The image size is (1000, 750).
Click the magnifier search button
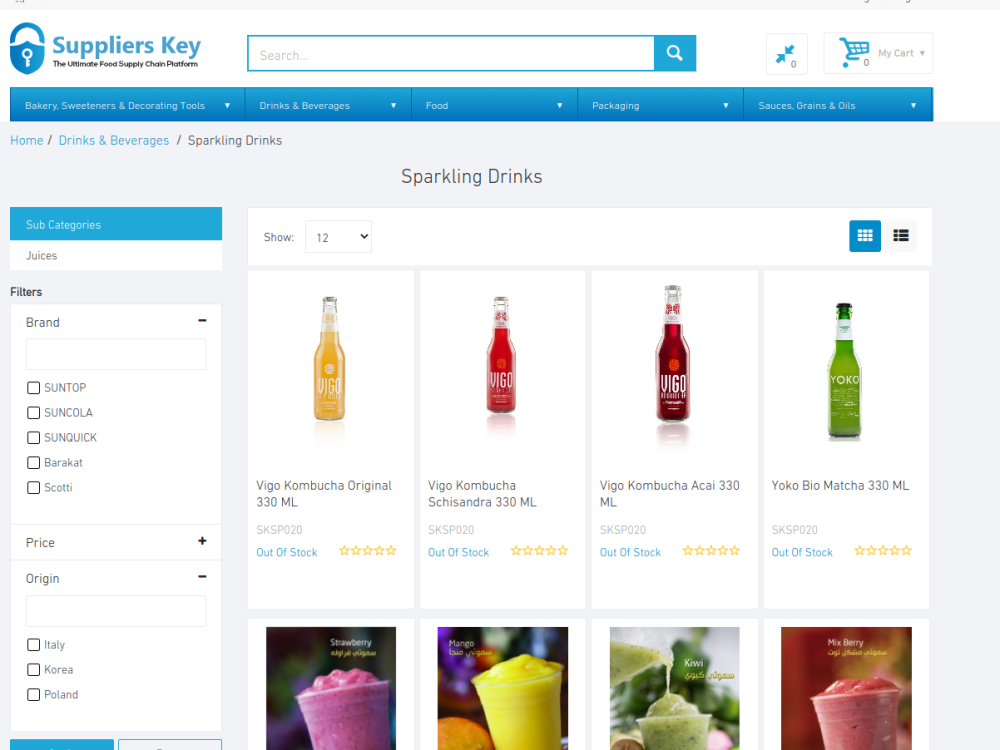tap(675, 53)
